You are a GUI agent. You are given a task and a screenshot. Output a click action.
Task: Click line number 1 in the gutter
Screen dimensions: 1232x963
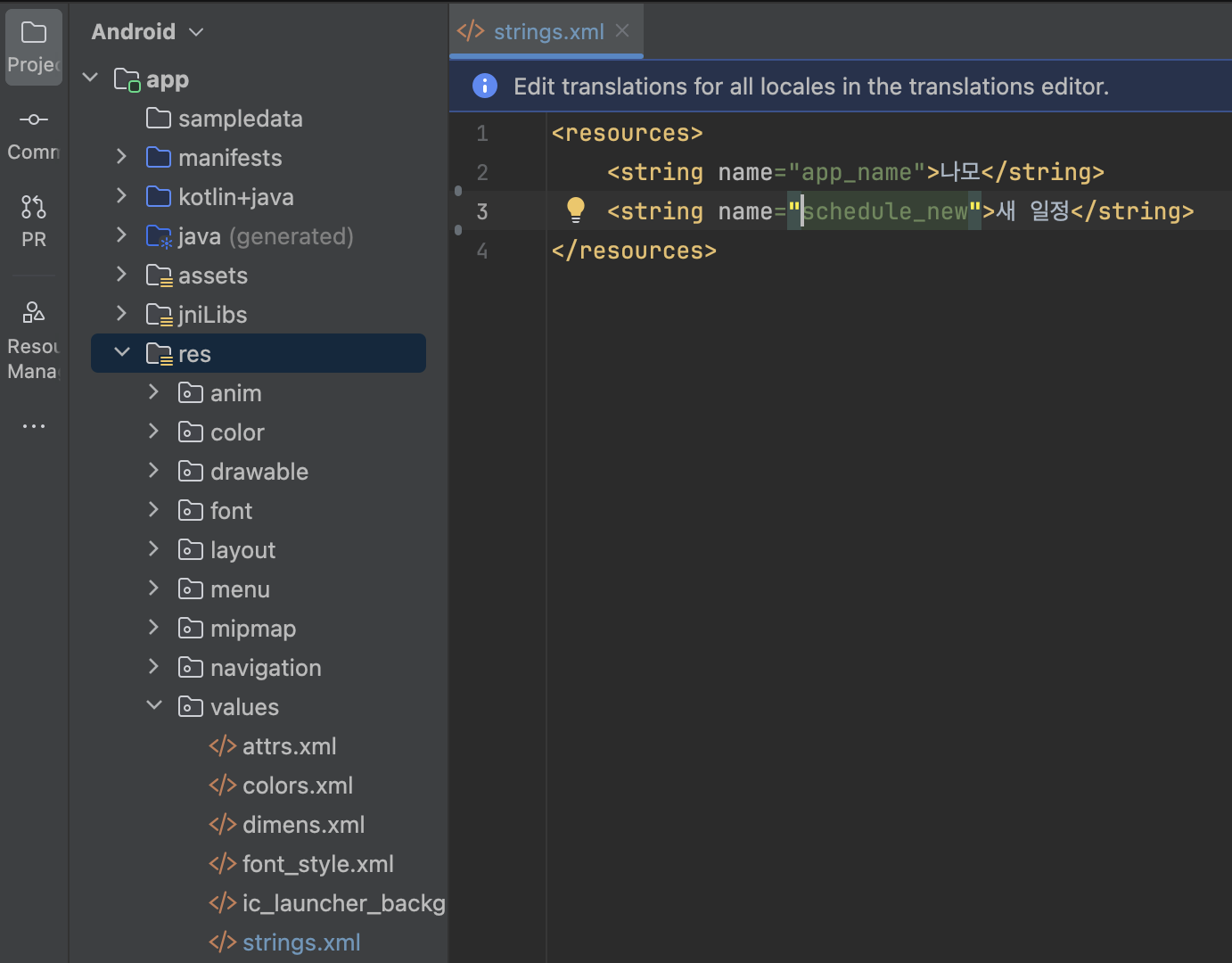pos(482,133)
